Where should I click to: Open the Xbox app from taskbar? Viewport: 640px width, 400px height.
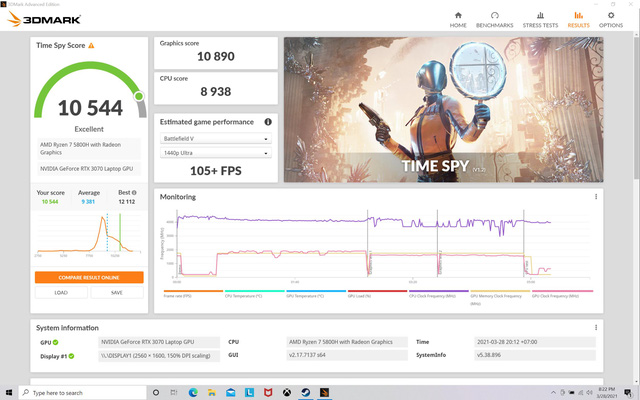coord(287,393)
